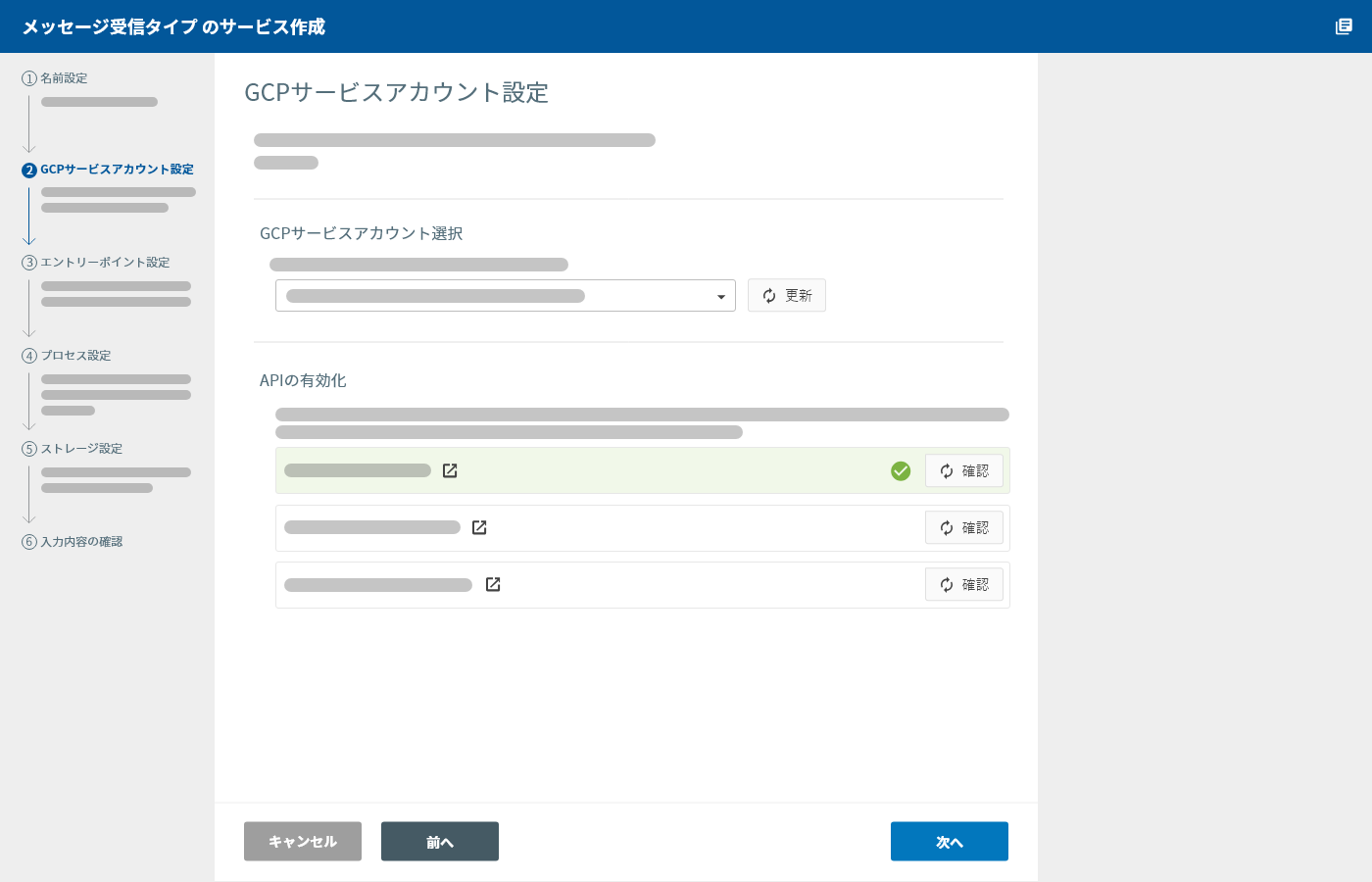The height and width of the screenshot is (882, 1372).
Task: Click the キャンセル button
Action: click(303, 842)
